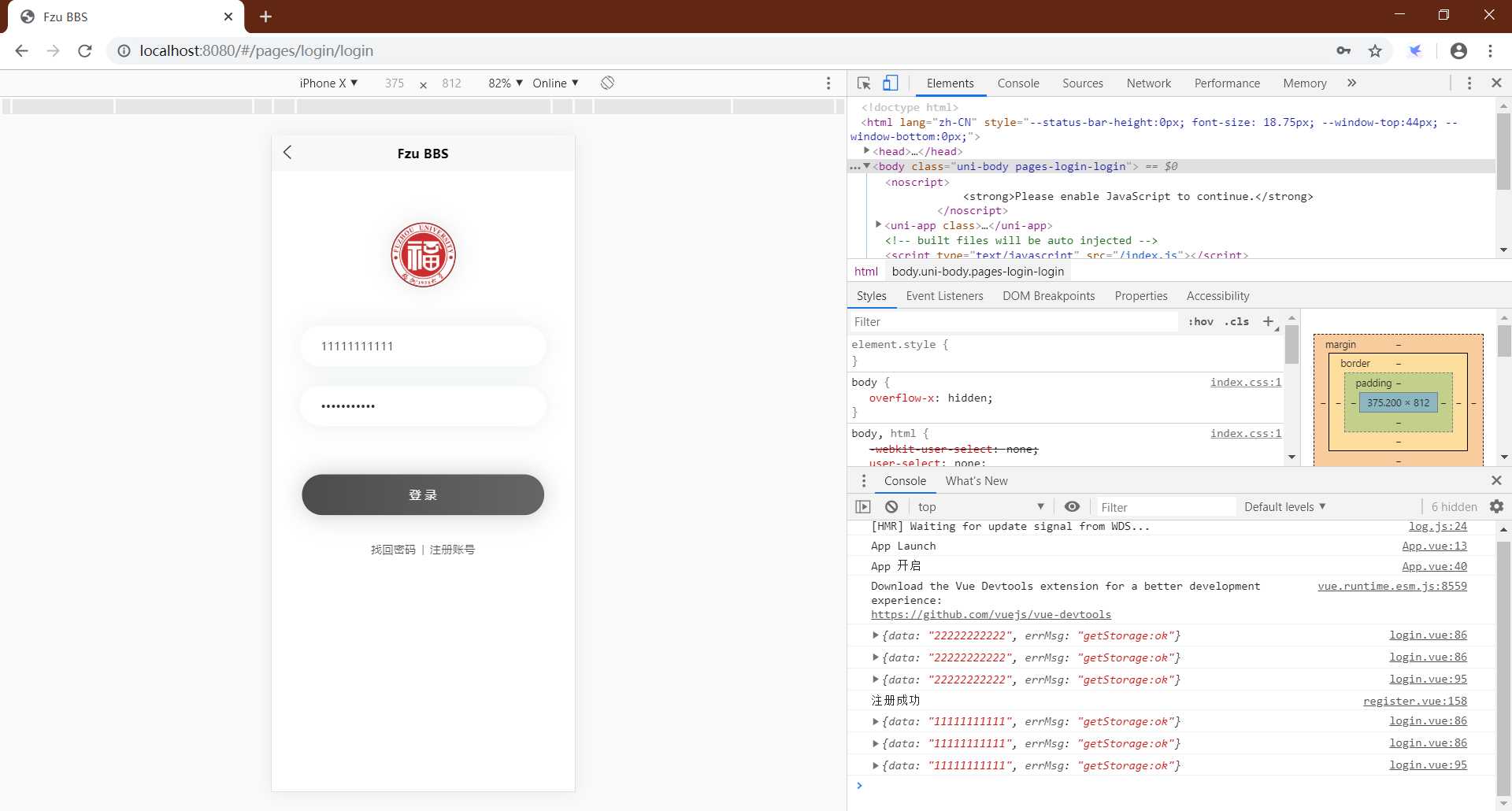Go back using the browser back arrow
This screenshot has height=811, width=1512.
21,50
